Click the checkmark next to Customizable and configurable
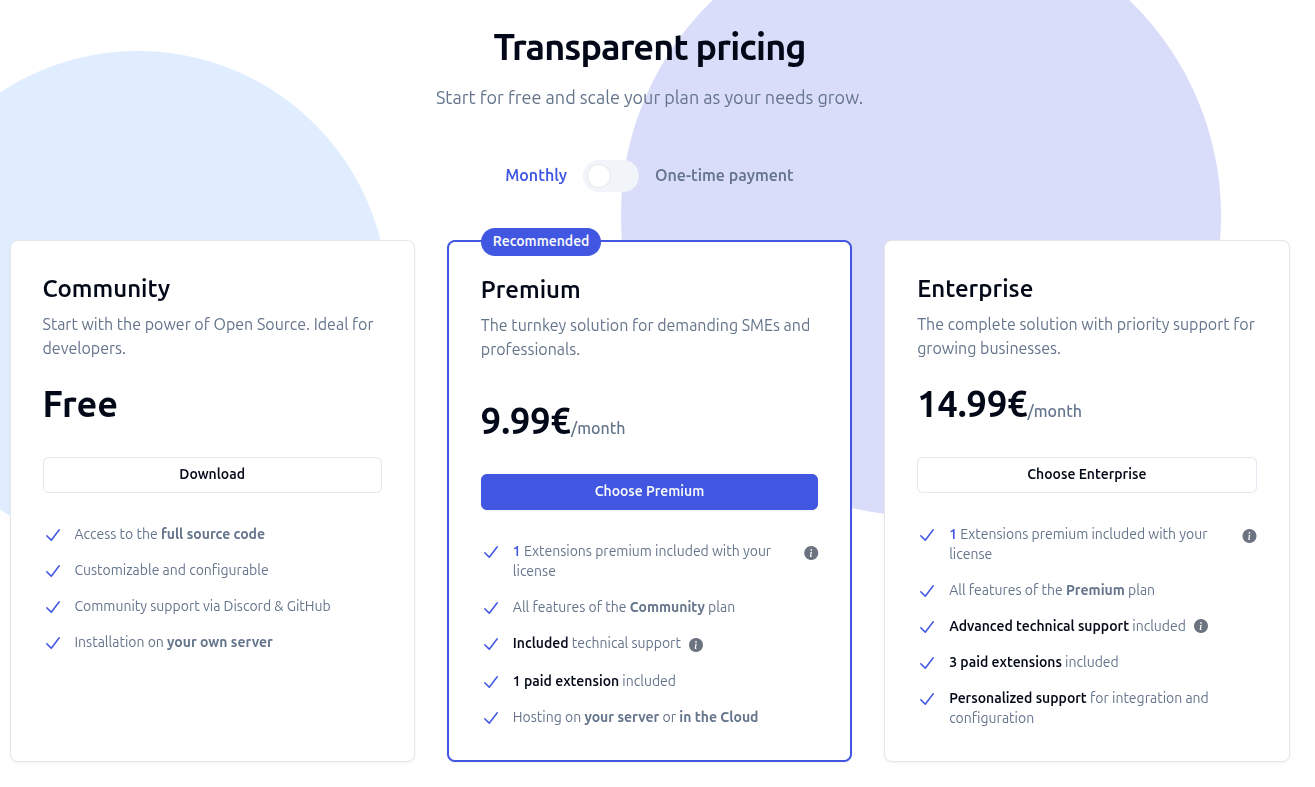 [x=53, y=571]
